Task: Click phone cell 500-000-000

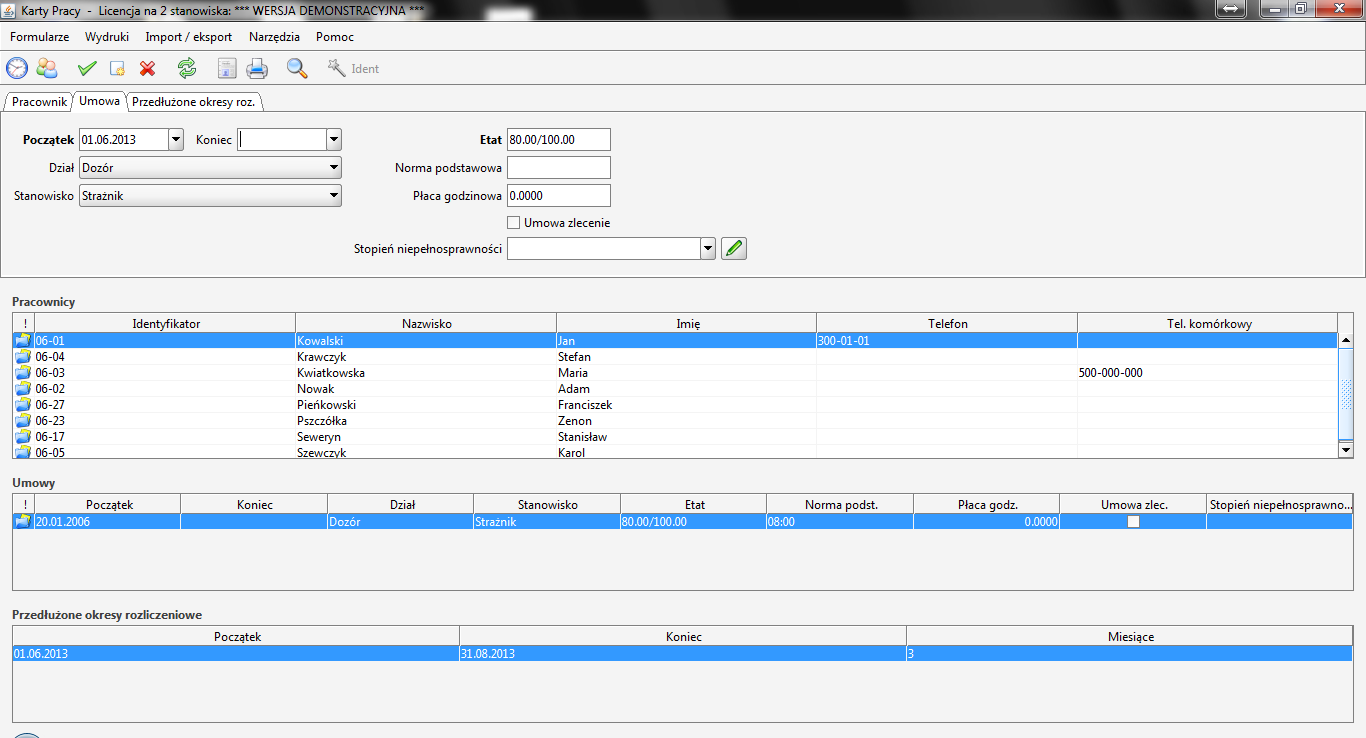Action: pyautogui.click(x=1208, y=373)
